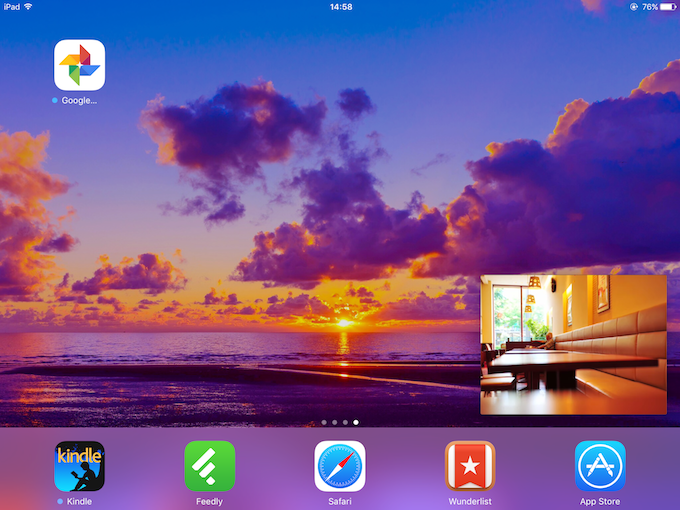Open the Wunderlist app
Image resolution: width=680 pixels, height=510 pixels.
pyautogui.click(x=470, y=466)
